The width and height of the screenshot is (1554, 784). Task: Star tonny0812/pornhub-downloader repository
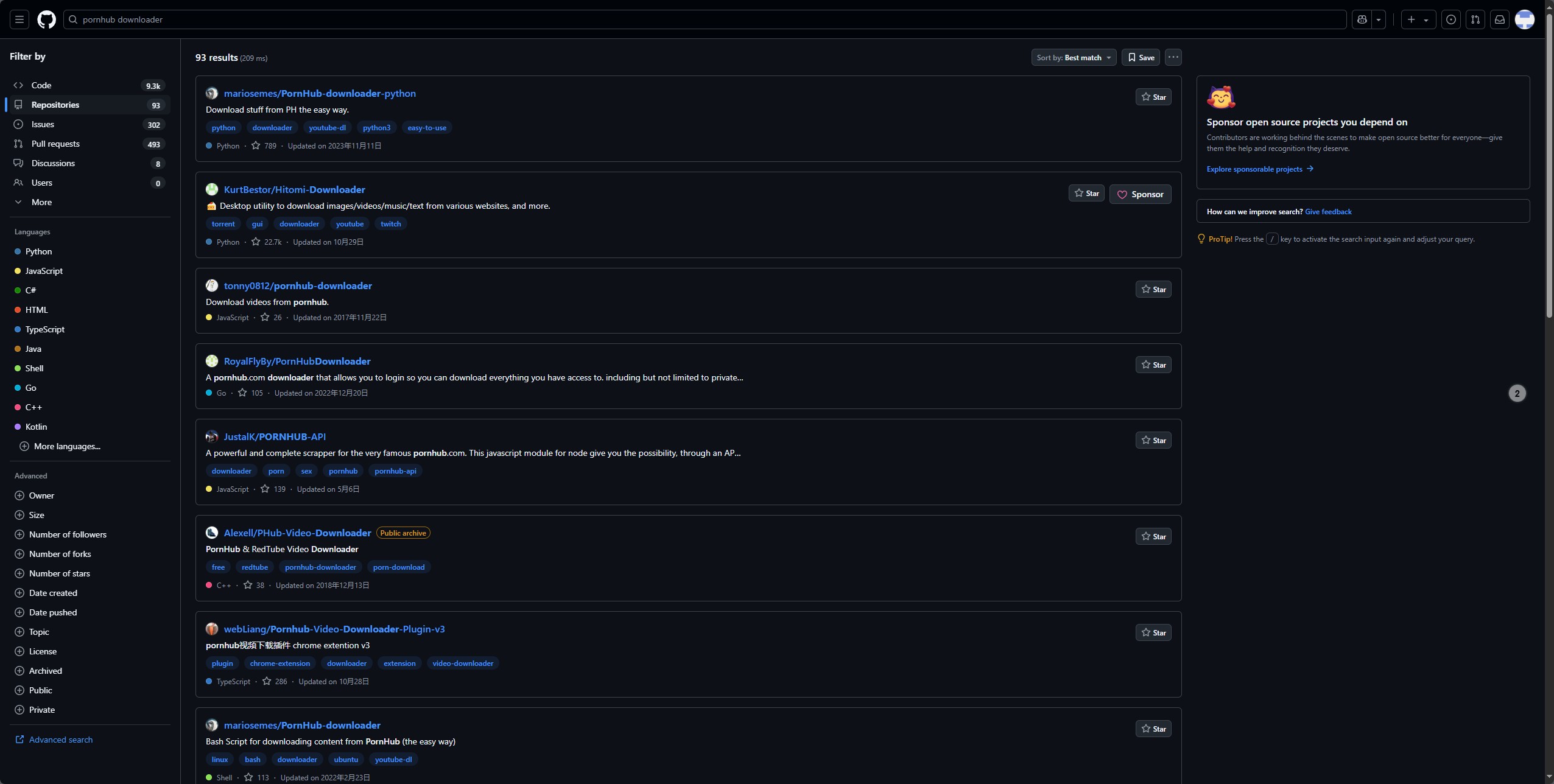tap(1153, 289)
